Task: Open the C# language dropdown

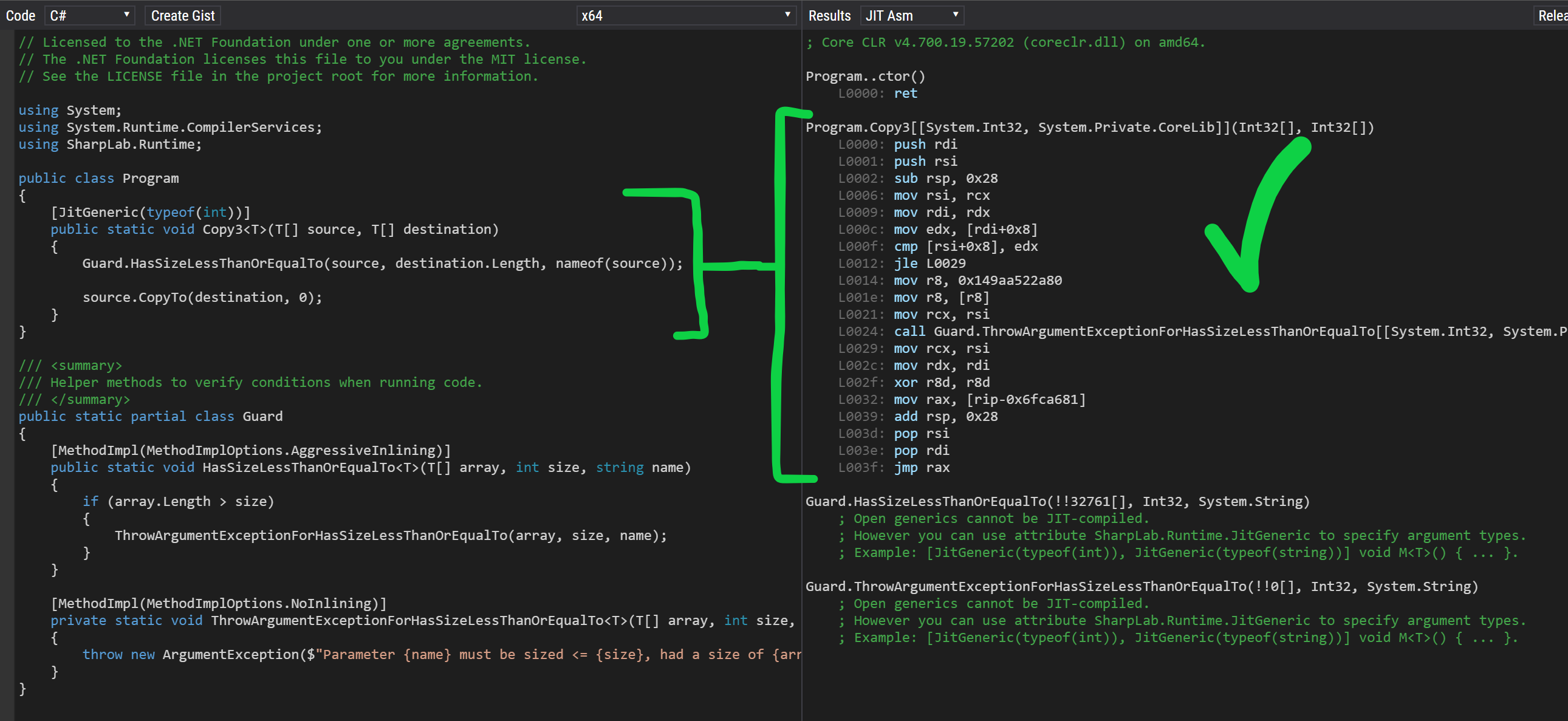Action: (89, 15)
